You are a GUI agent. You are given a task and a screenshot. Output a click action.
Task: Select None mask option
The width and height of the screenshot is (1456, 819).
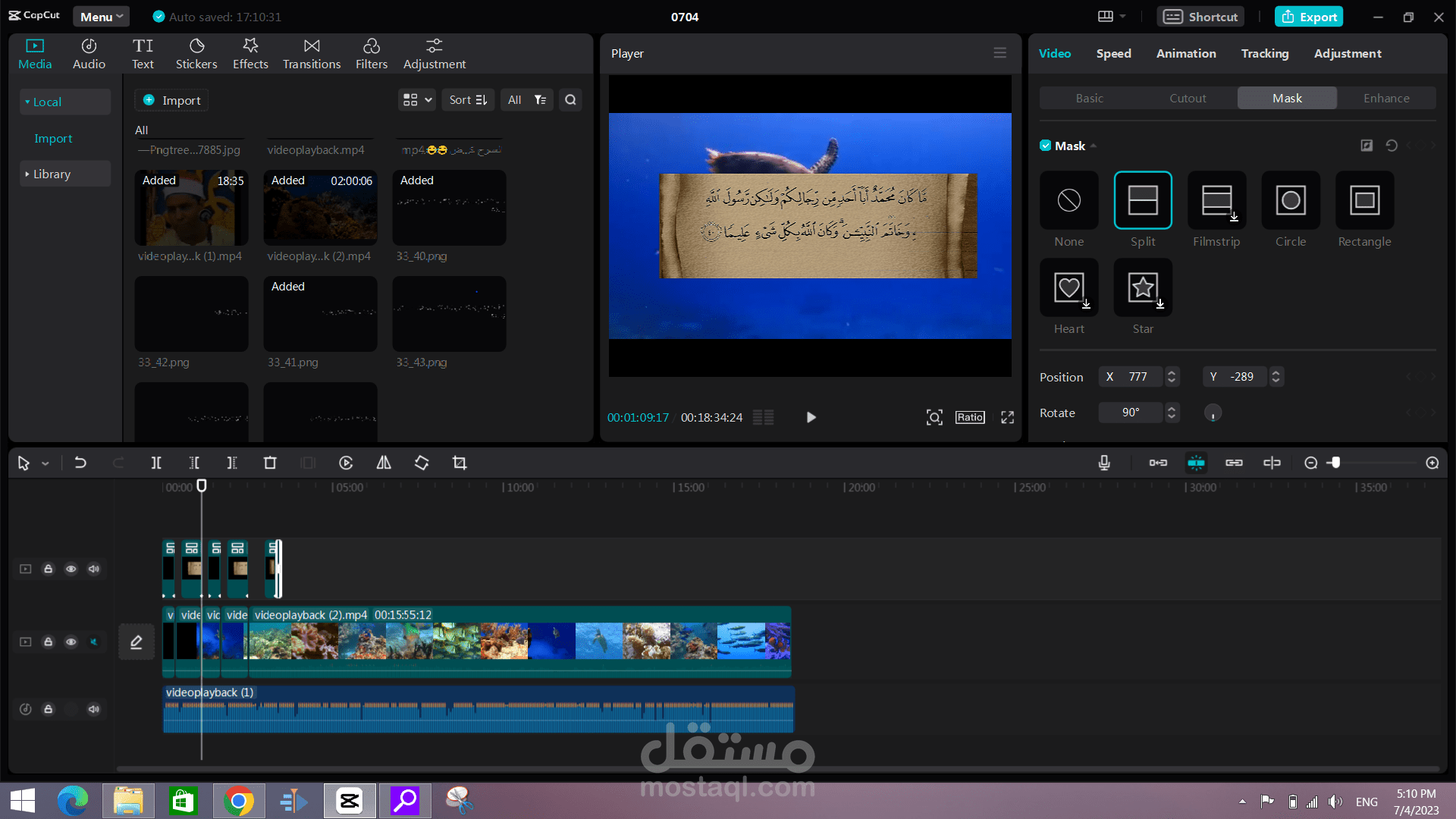1069,200
